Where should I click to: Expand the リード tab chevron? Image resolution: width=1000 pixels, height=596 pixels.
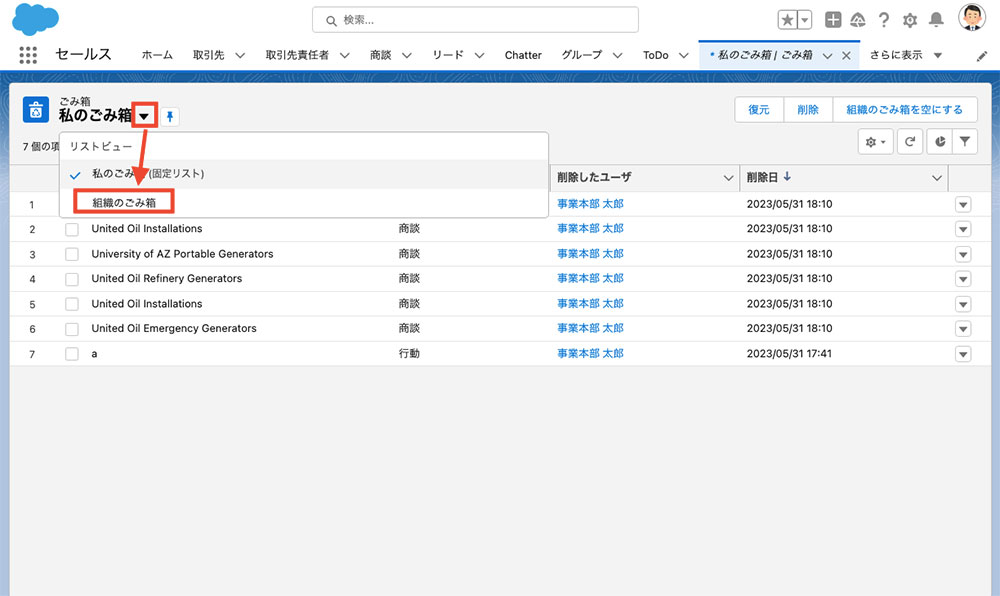click(480, 55)
